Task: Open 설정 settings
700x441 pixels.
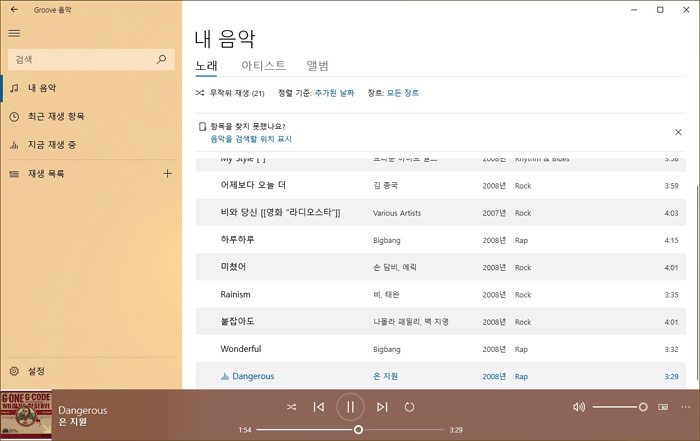Action: click(x=91, y=371)
